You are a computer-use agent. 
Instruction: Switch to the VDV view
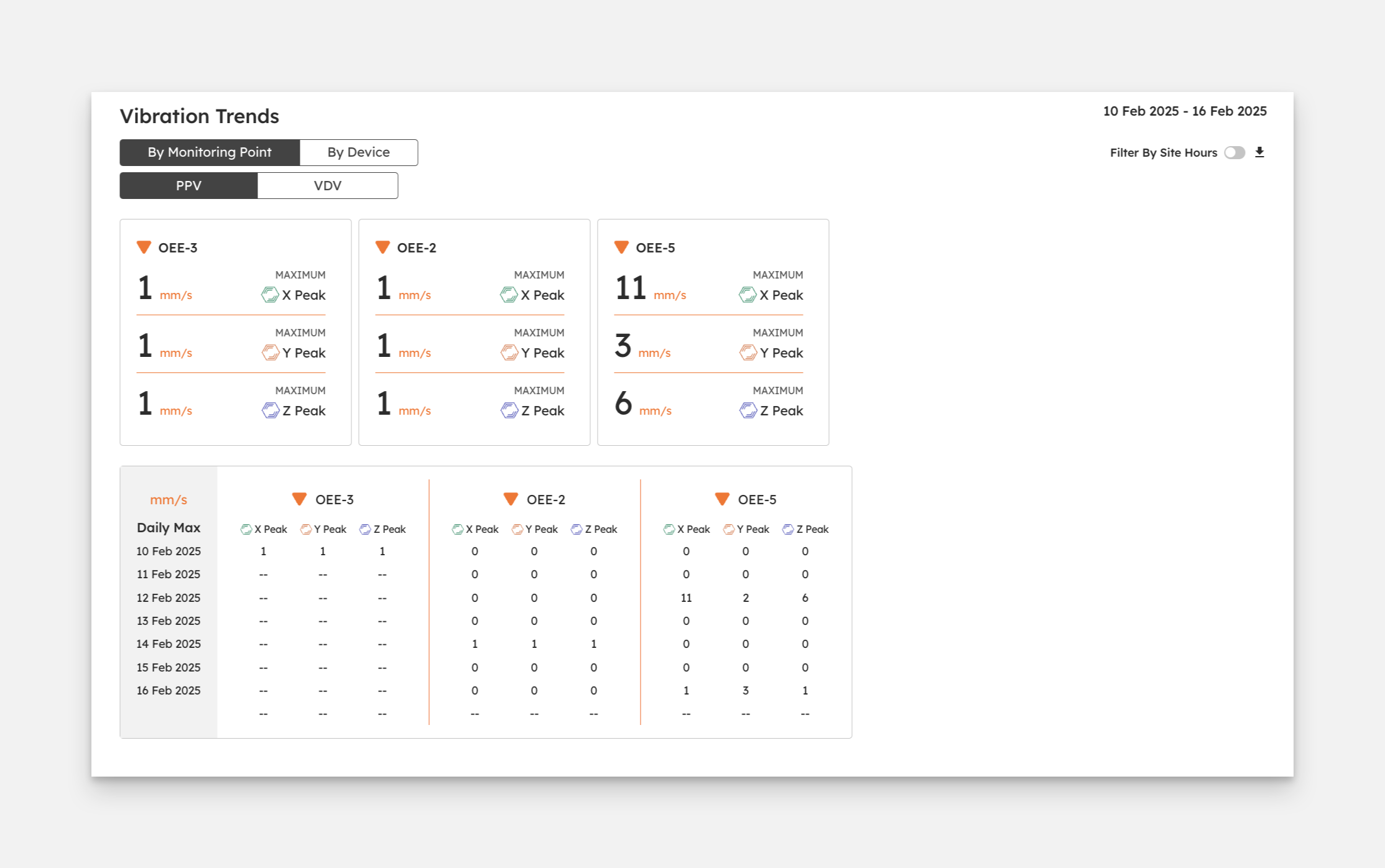click(327, 186)
